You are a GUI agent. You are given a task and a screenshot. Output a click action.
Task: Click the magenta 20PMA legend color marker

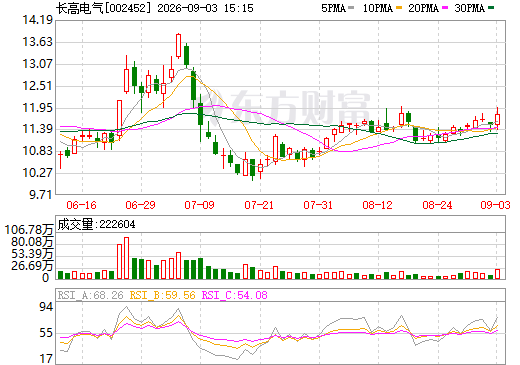pos(445,7)
